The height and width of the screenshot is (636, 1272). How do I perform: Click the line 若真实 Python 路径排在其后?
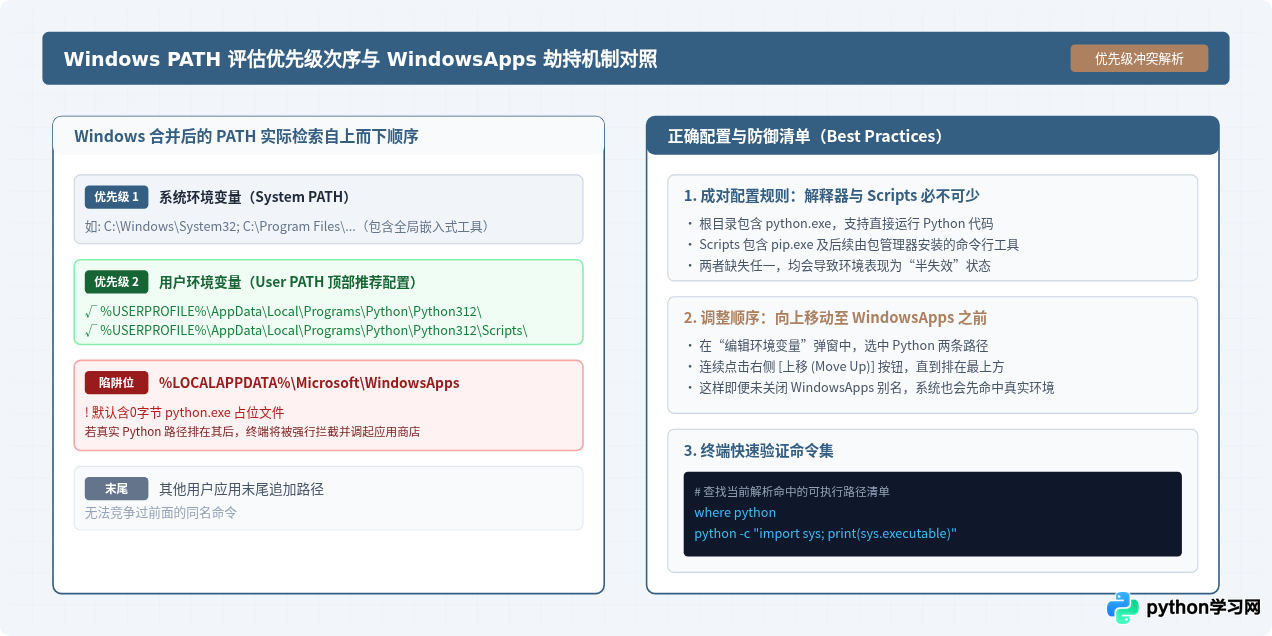[252, 432]
